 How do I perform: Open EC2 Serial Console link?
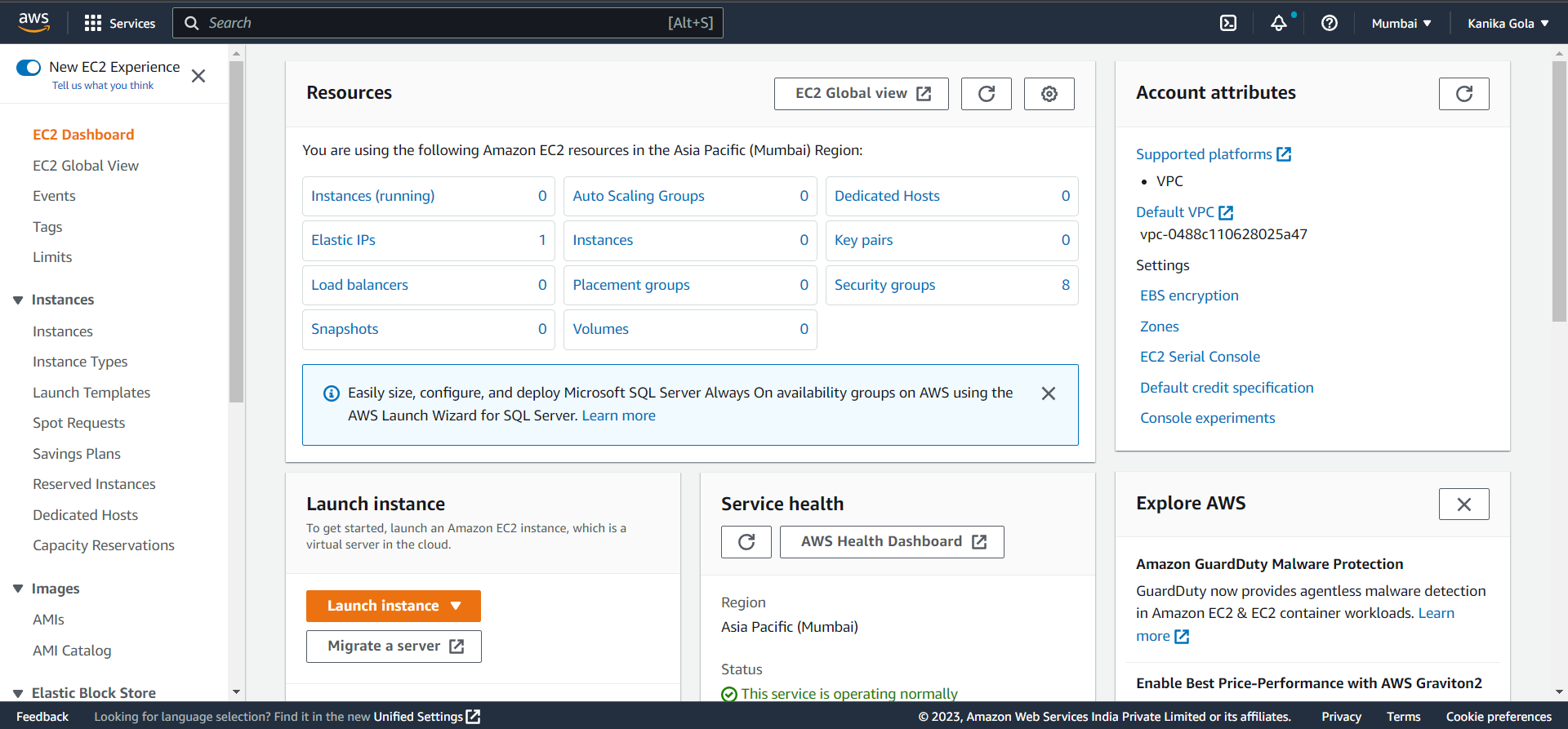click(x=1200, y=357)
